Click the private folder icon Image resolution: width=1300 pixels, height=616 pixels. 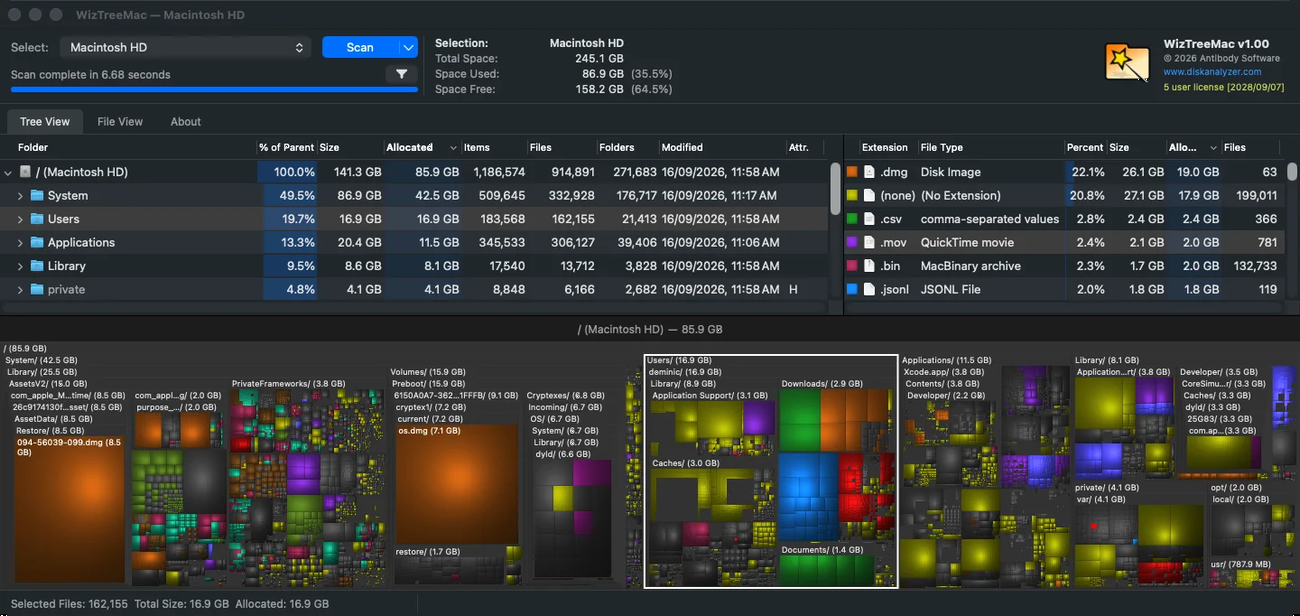37,289
